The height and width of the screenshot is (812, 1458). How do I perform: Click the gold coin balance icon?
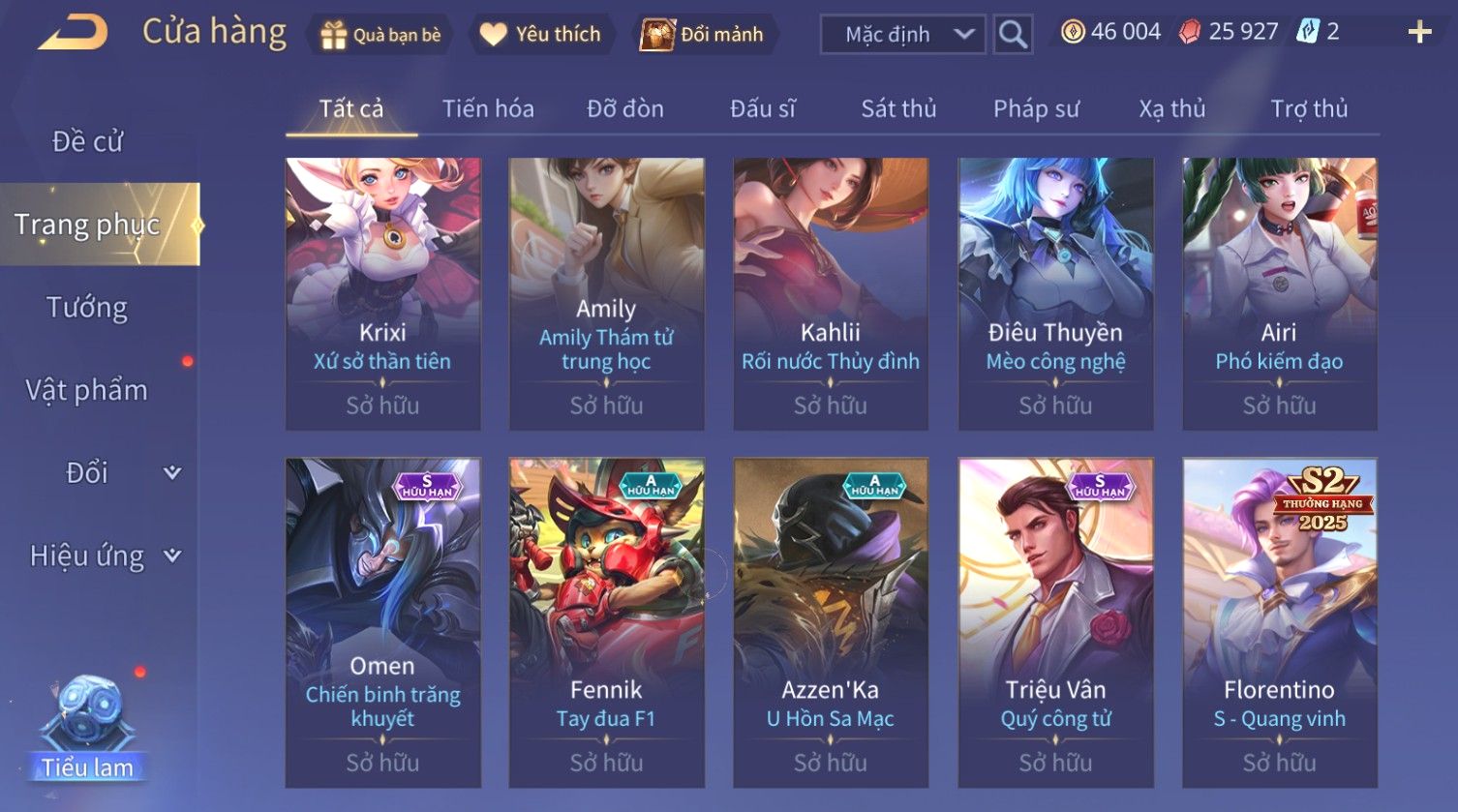(1073, 32)
